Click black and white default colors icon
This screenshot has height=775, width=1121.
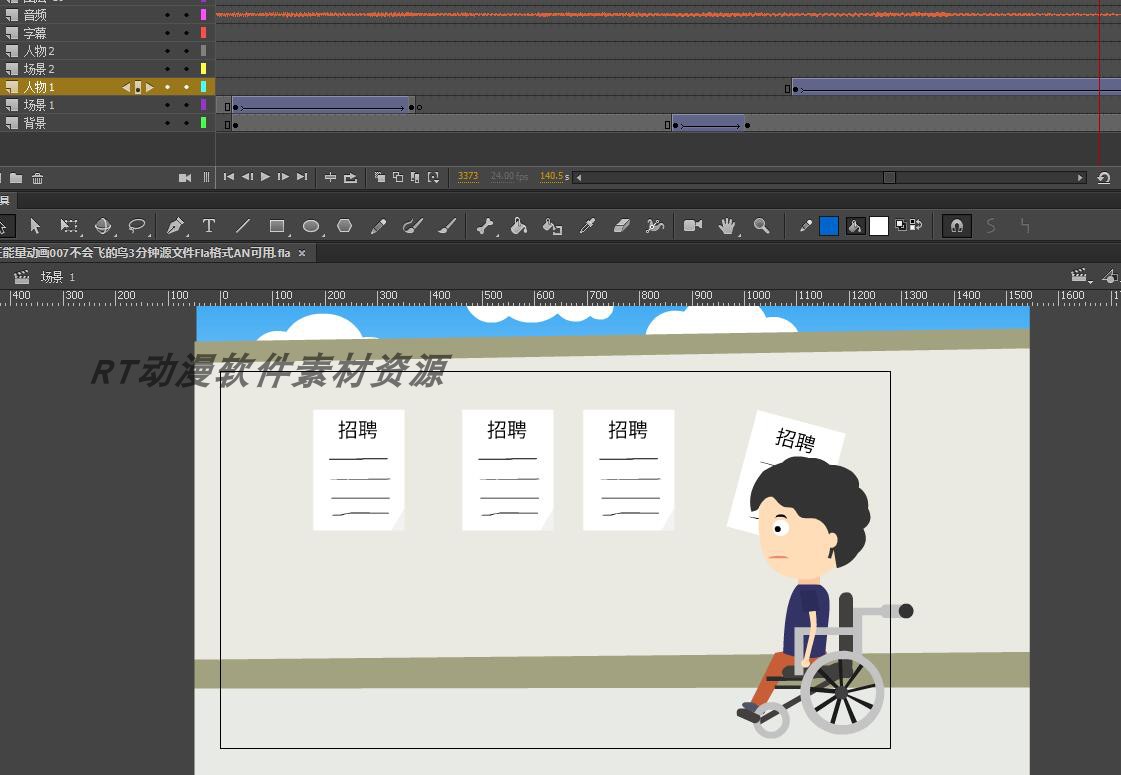click(901, 225)
